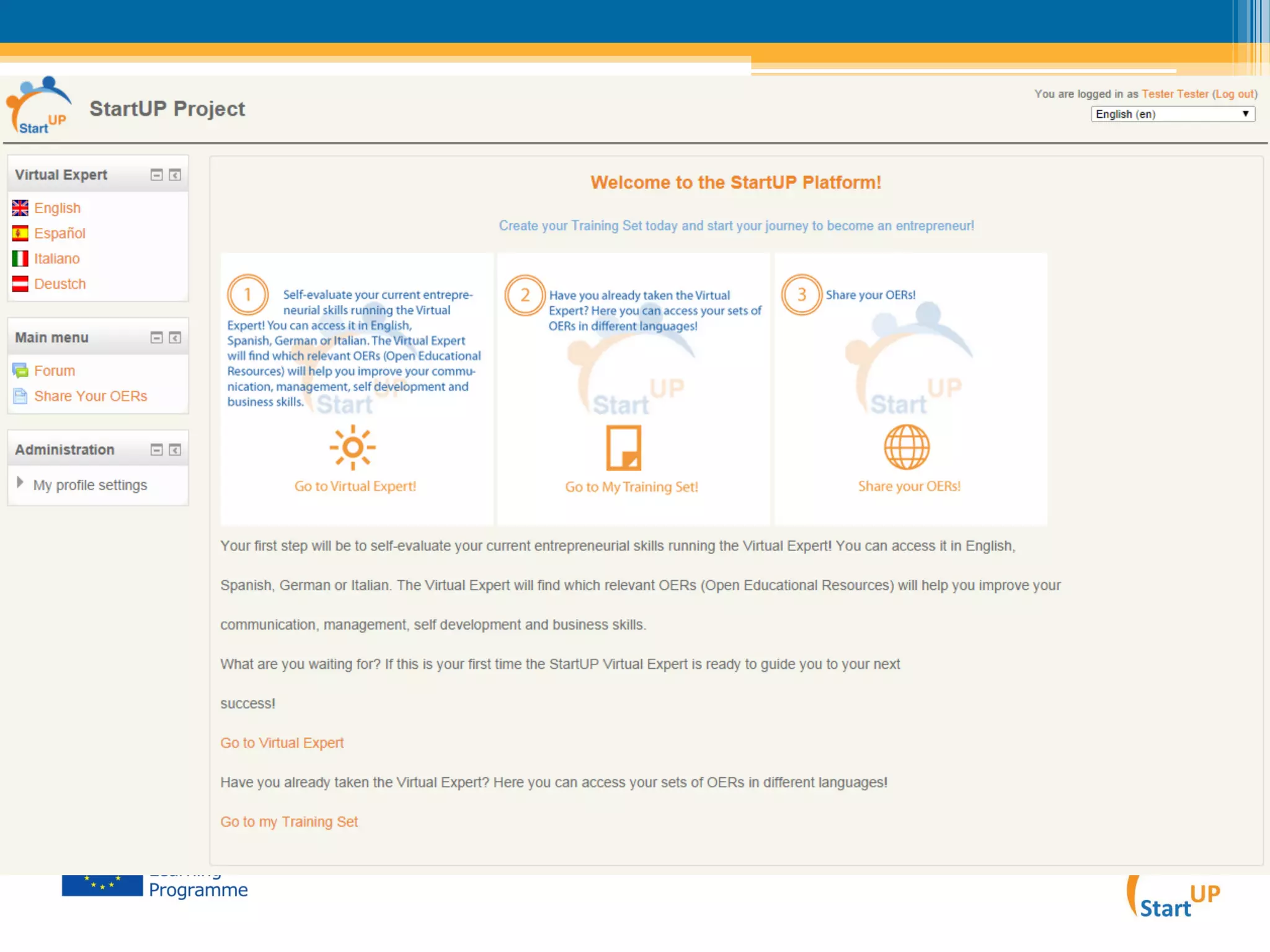The height and width of the screenshot is (952, 1270).
Task: Click the Spanish flag icon
Action: 20,233
